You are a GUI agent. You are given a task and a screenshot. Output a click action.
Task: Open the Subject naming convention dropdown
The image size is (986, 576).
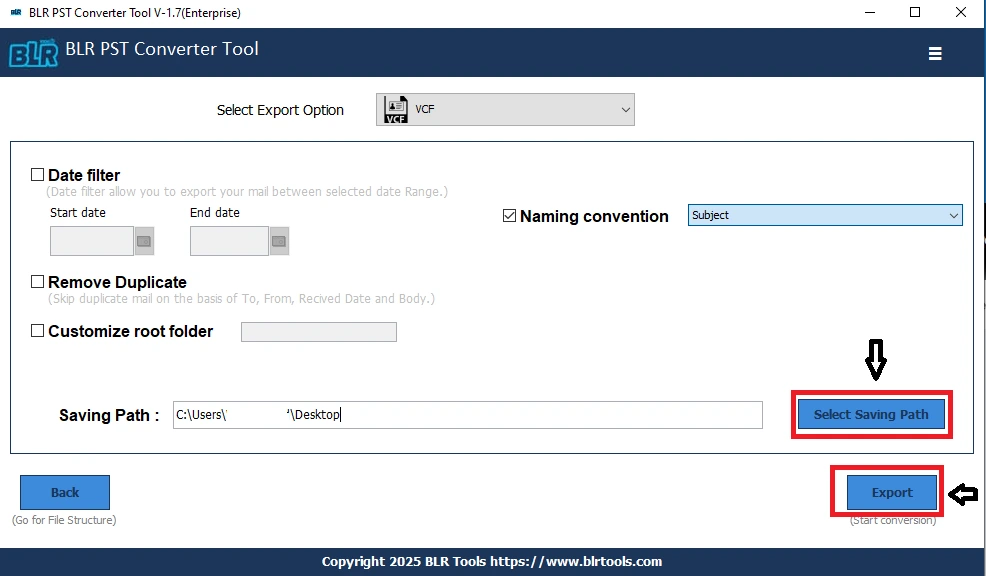[x=952, y=215]
